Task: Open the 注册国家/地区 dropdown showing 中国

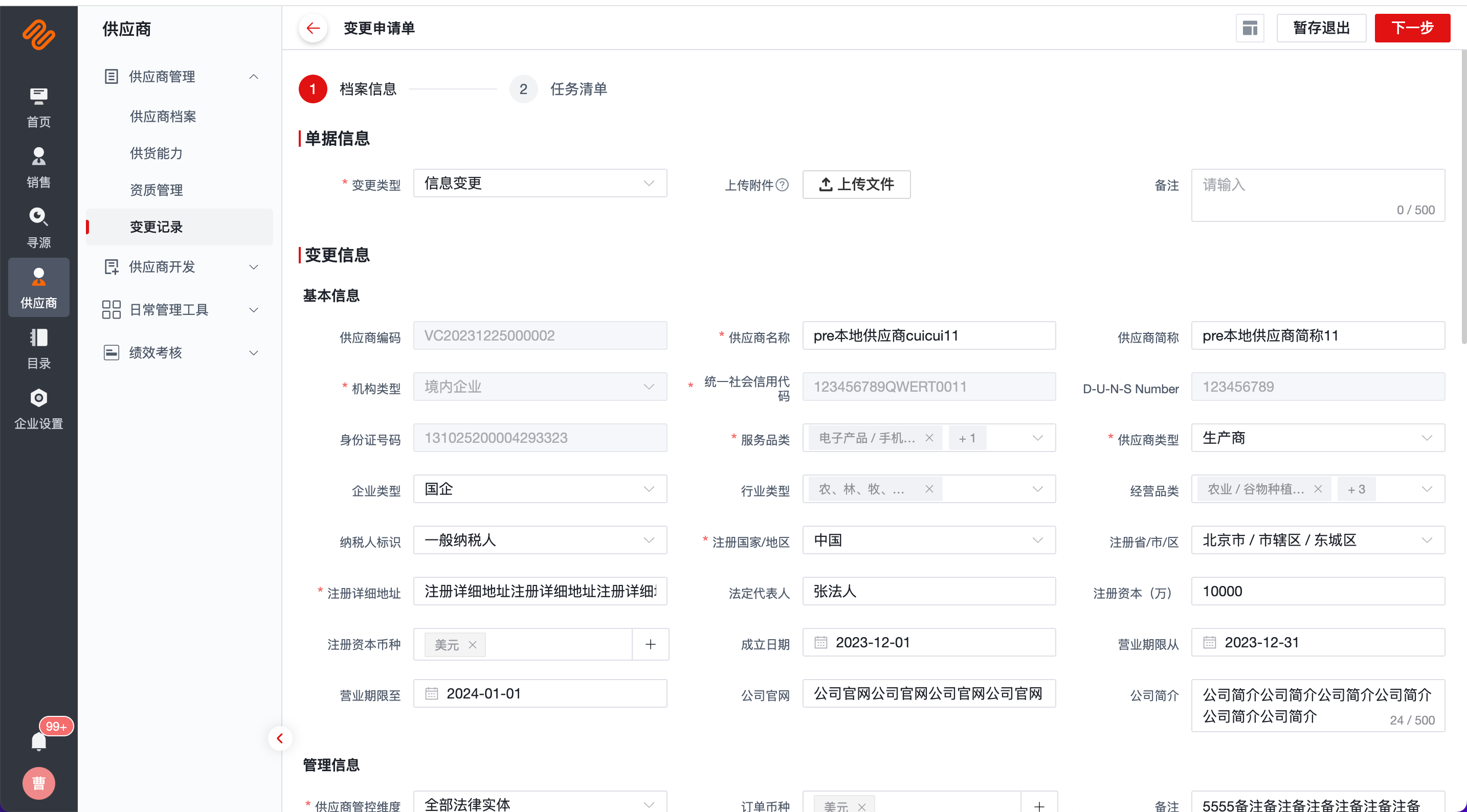Action: pyautogui.click(x=929, y=540)
